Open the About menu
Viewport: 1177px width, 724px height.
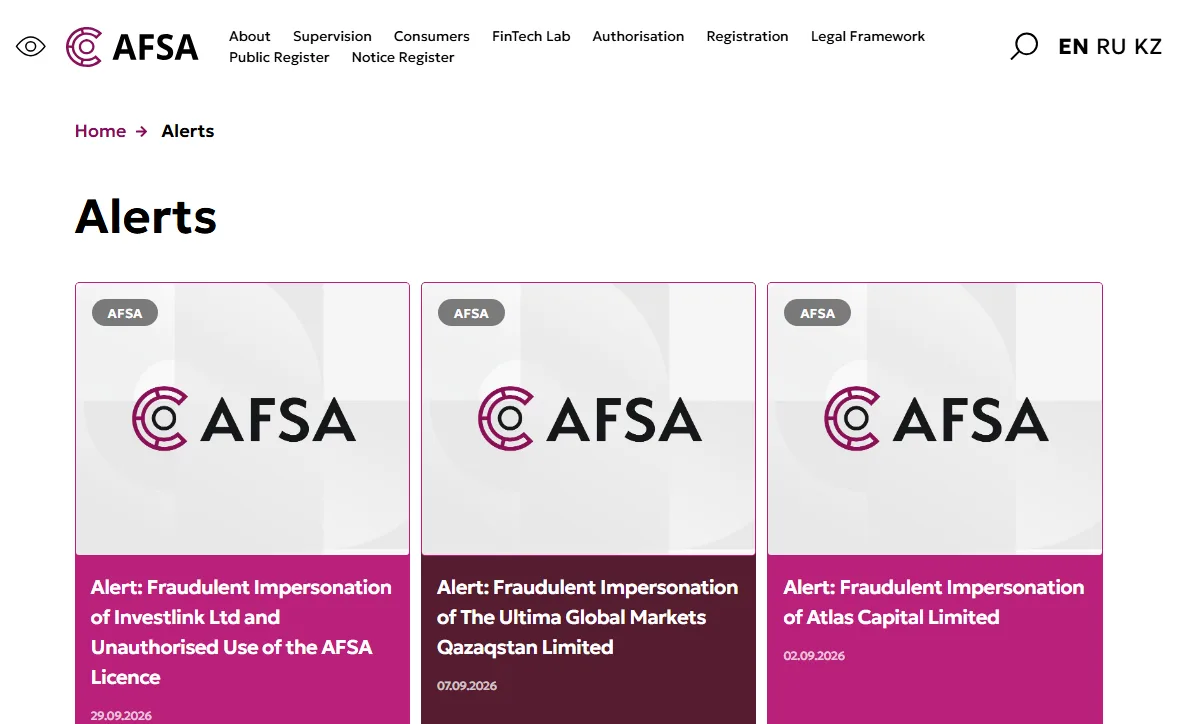249,36
